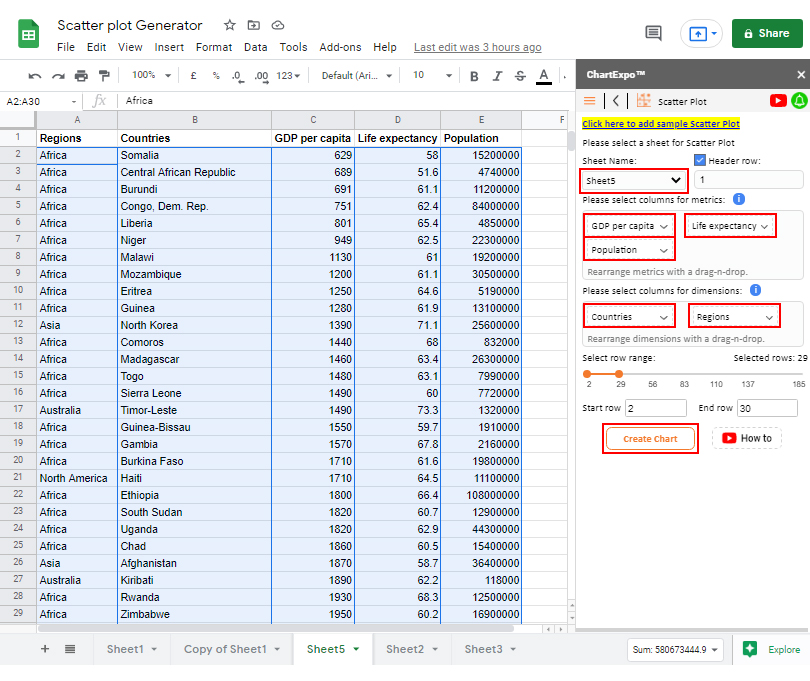The image size is (810, 681).
Task: Click link to add sample Scatter Plot
Action: (661, 123)
